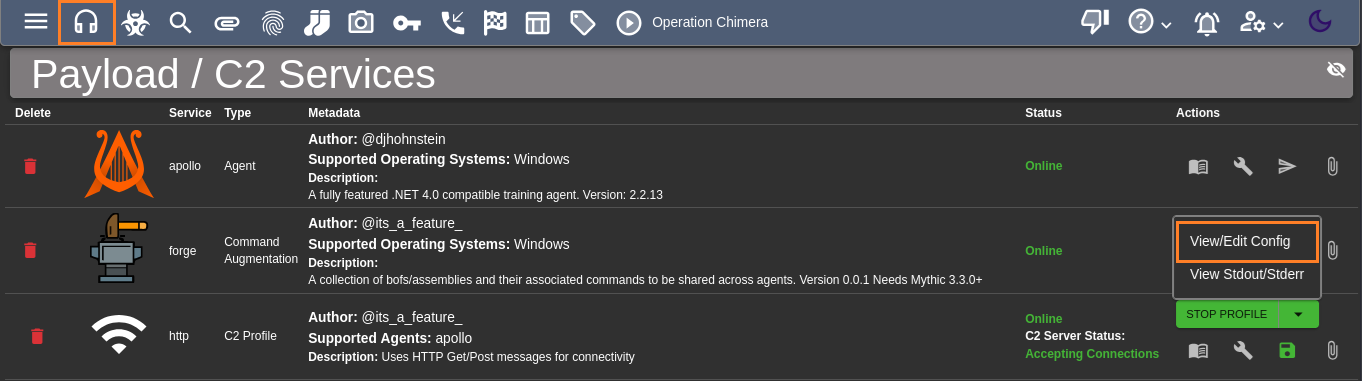Click the Delete column header
Image resolution: width=1362 pixels, height=381 pixels.
pyautogui.click(x=33, y=113)
